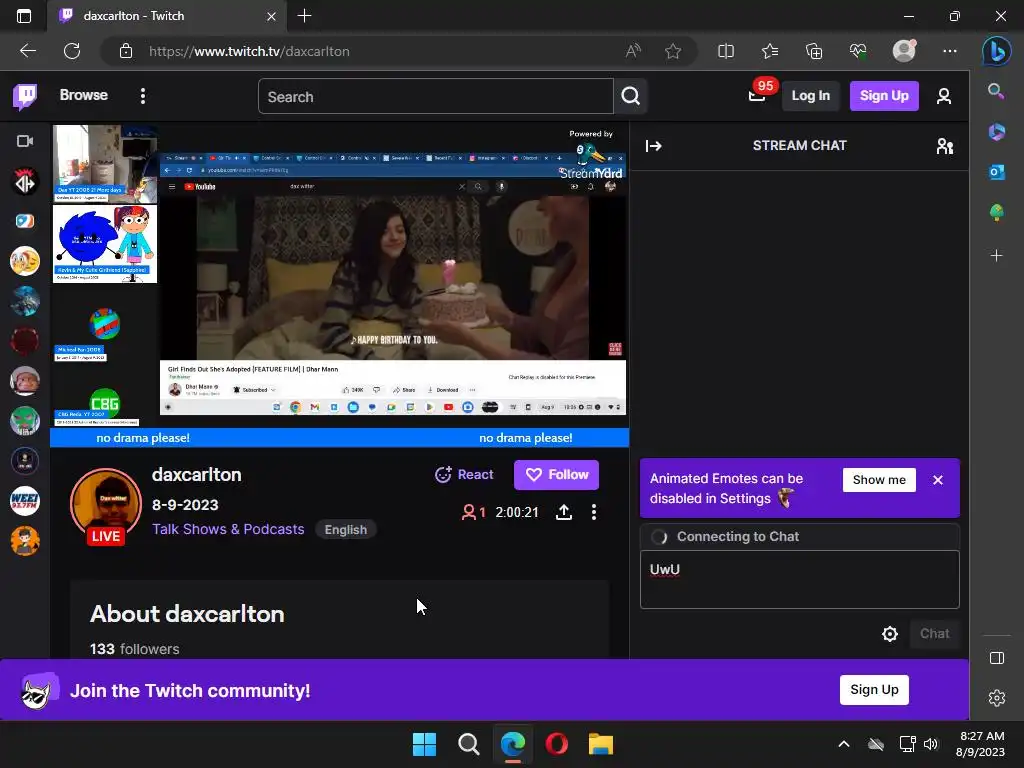Open the tab actions menu icon

tap(24, 16)
